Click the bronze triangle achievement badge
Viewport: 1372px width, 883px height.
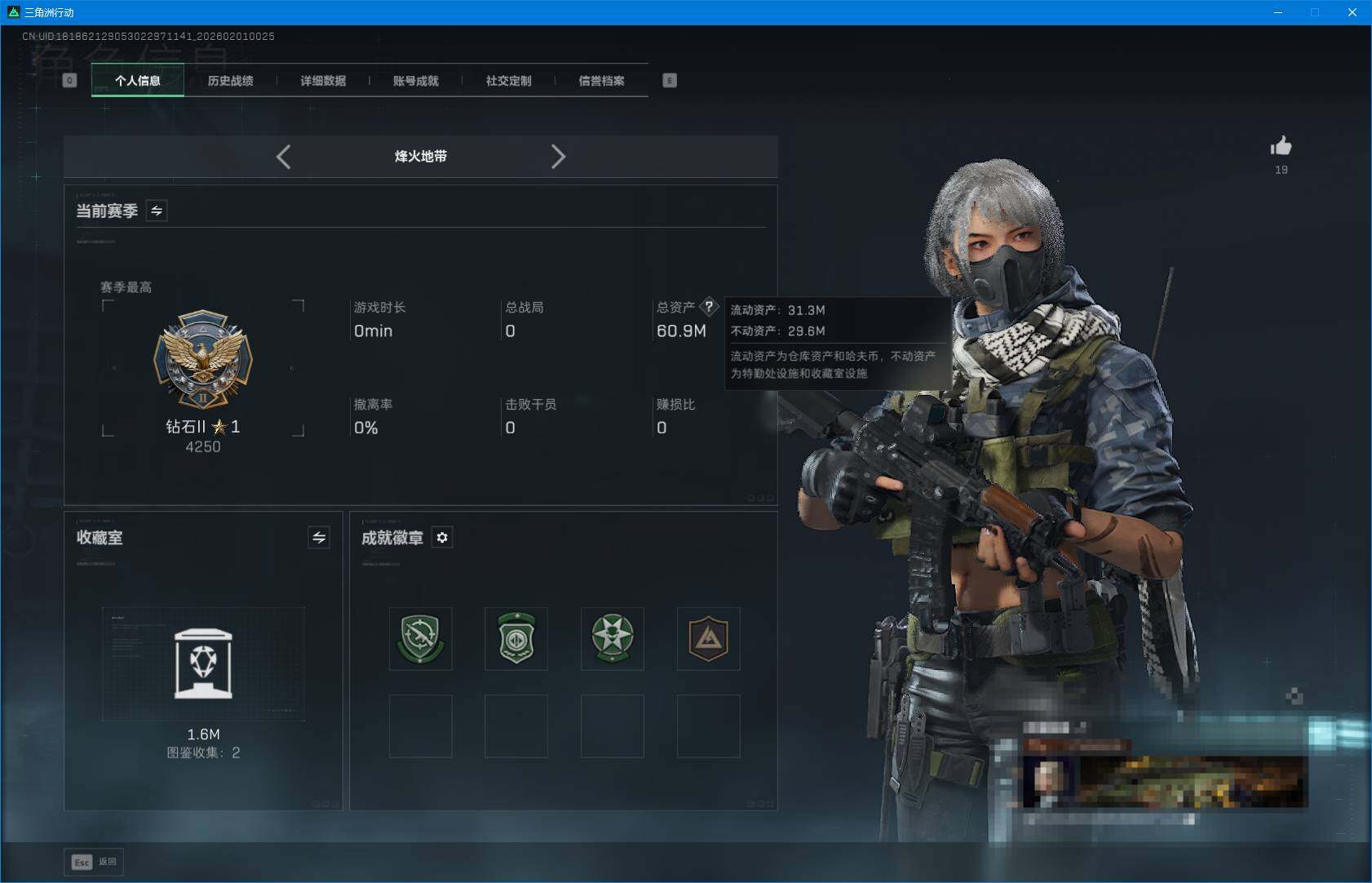pyautogui.click(x=707, y=639)
